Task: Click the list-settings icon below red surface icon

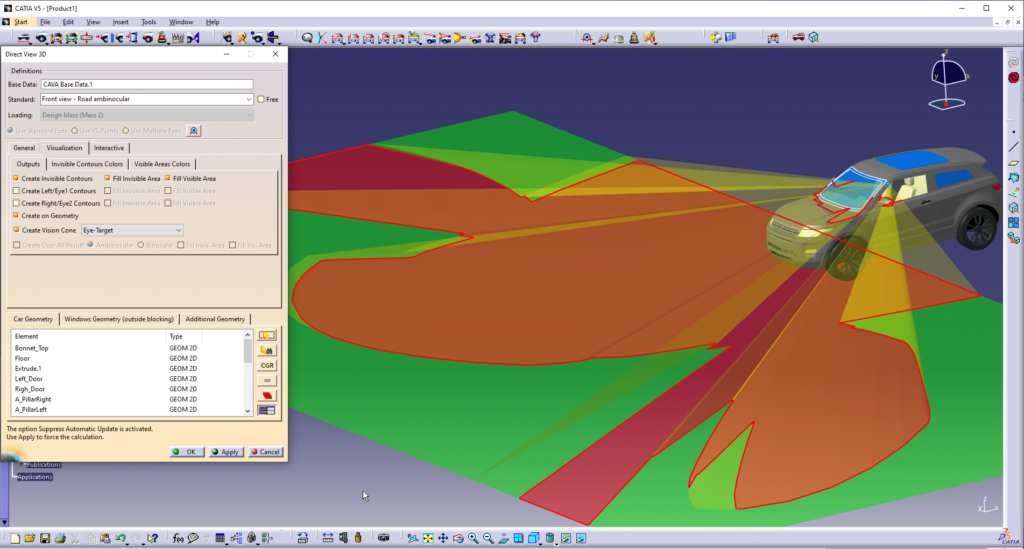Action: click(x=266, y=411)
